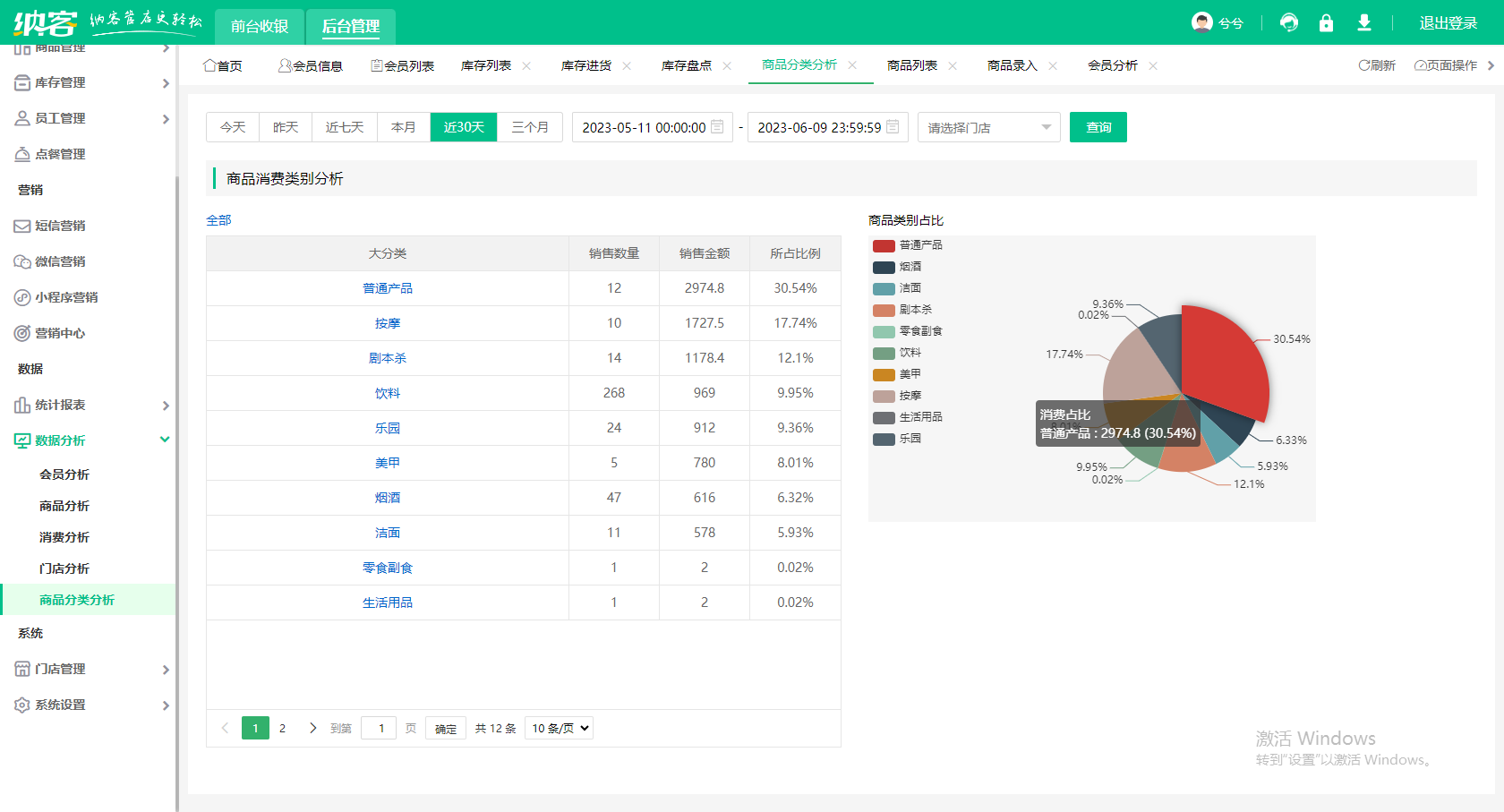1504x812 pixels.
Task: Click the page number input field
Action: pos(379,728)
